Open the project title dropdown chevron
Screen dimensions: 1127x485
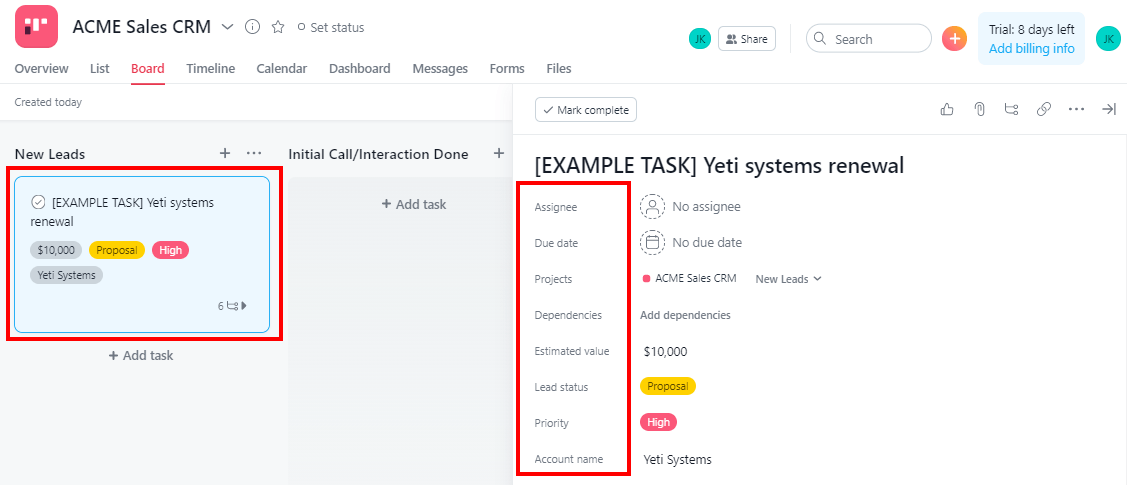227,27
